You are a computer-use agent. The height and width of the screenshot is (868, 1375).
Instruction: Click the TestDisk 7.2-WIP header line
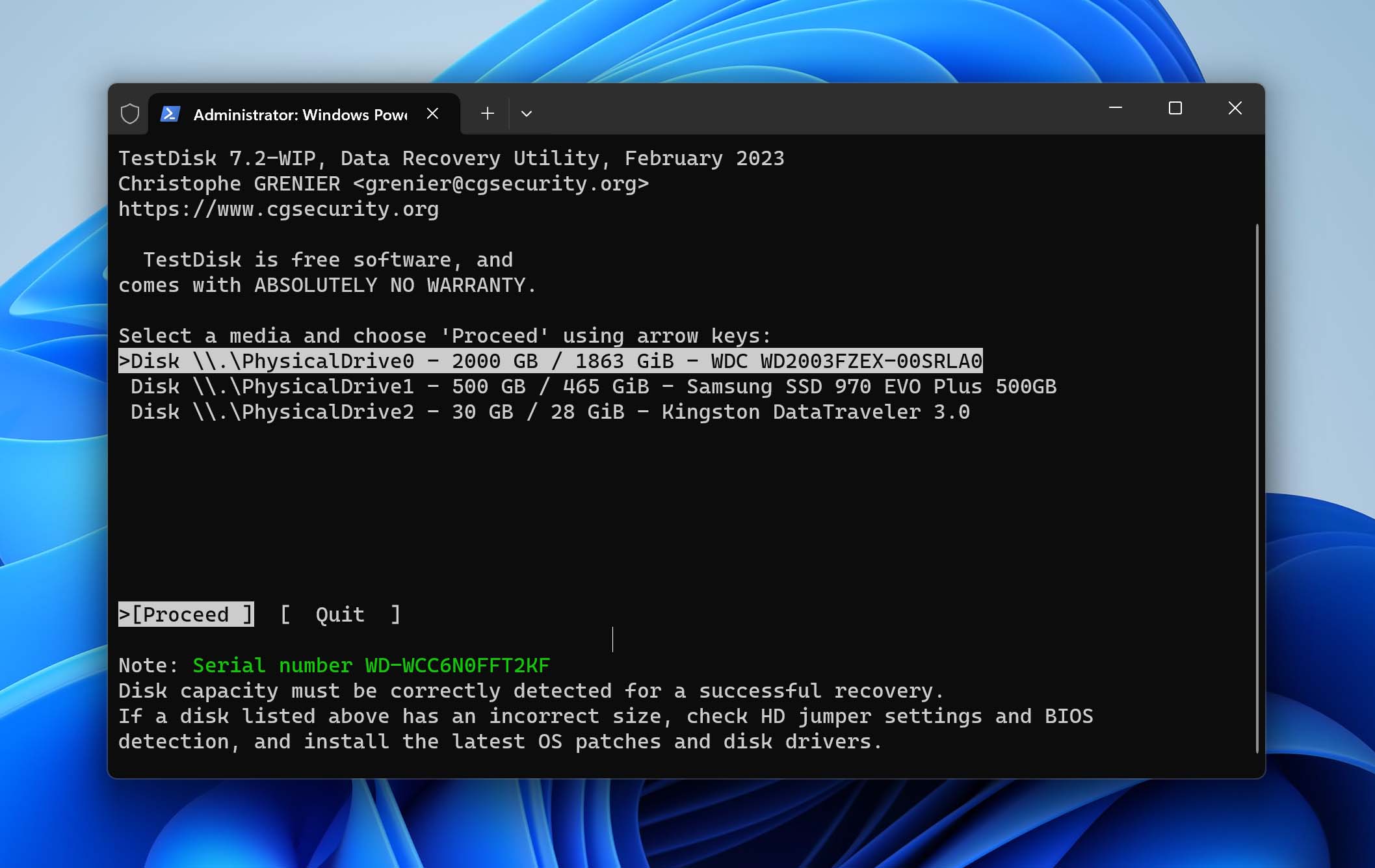451,158
